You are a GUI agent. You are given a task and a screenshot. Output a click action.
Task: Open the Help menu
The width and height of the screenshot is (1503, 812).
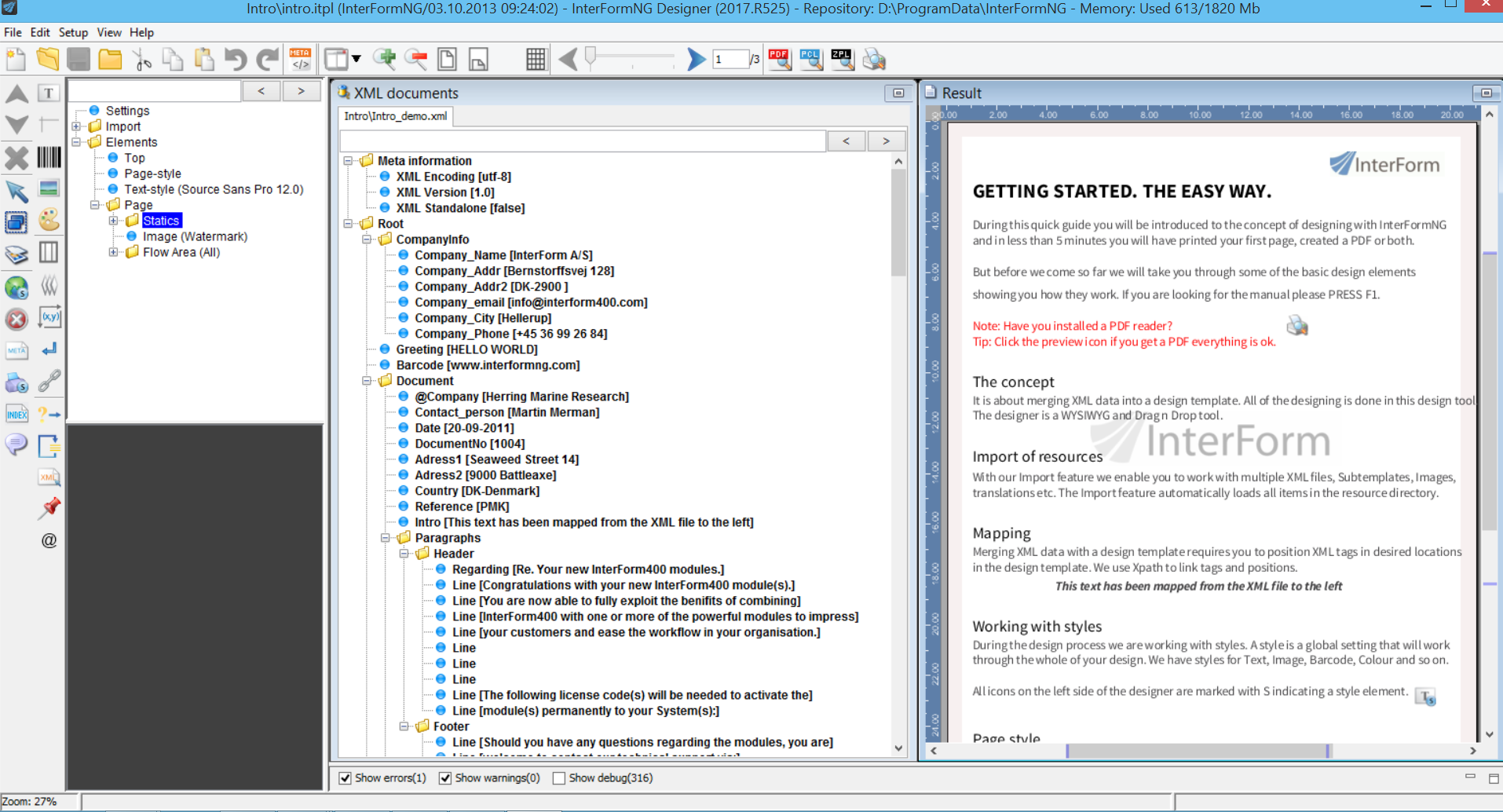[141, 32]
